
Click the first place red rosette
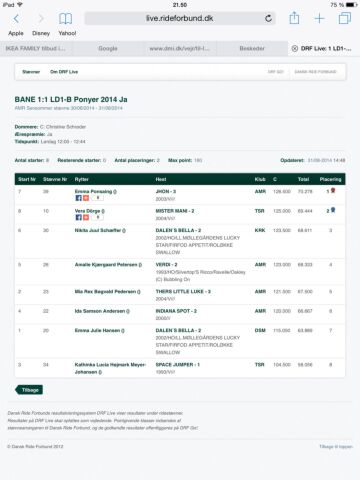(x=333, y=191)
